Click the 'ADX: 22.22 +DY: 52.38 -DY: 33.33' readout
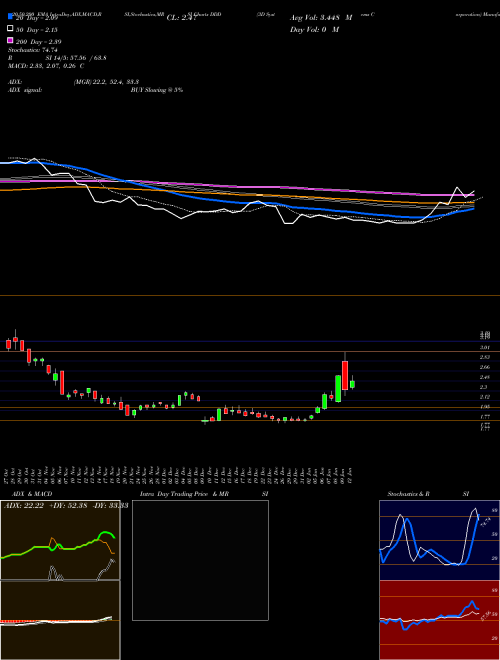 point(66,506)
